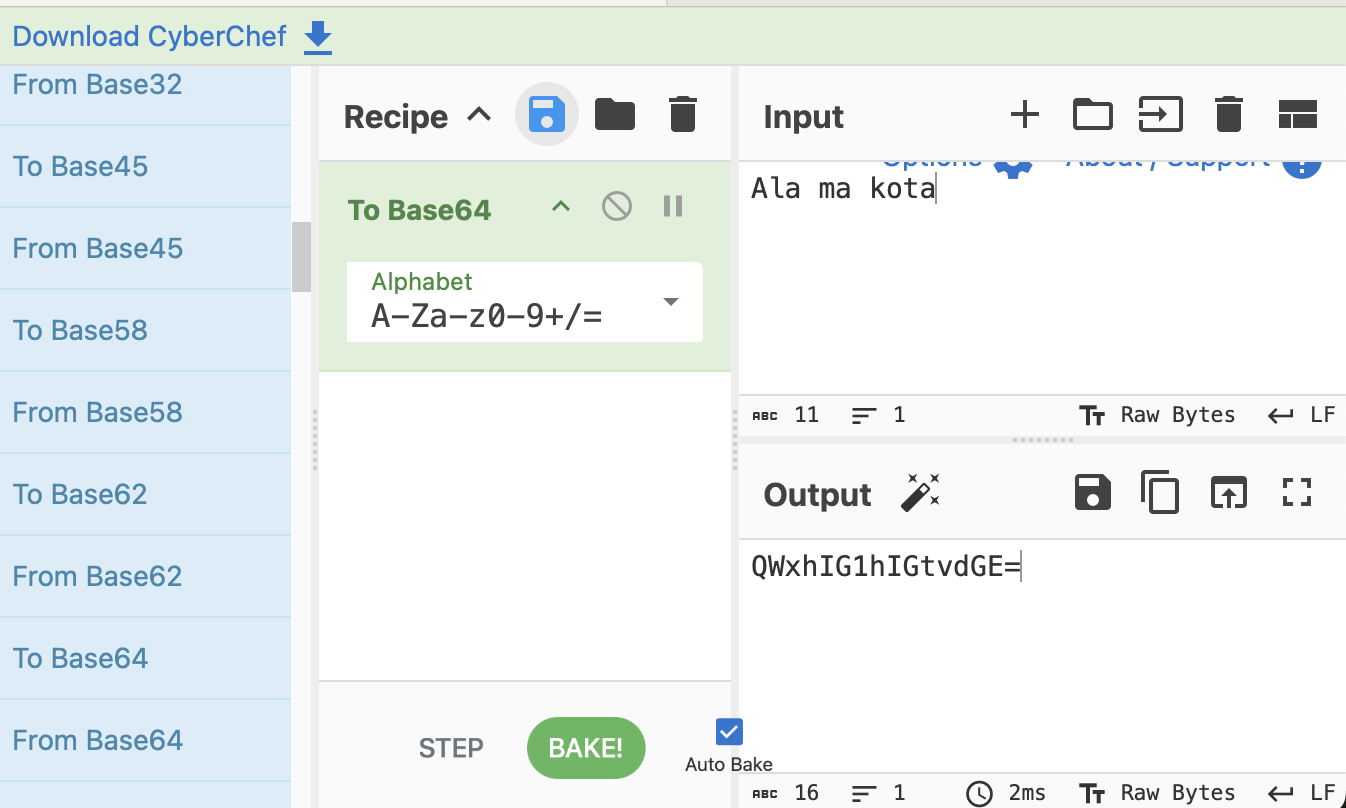
Task: Save output to file
Action: point(1092,493)
